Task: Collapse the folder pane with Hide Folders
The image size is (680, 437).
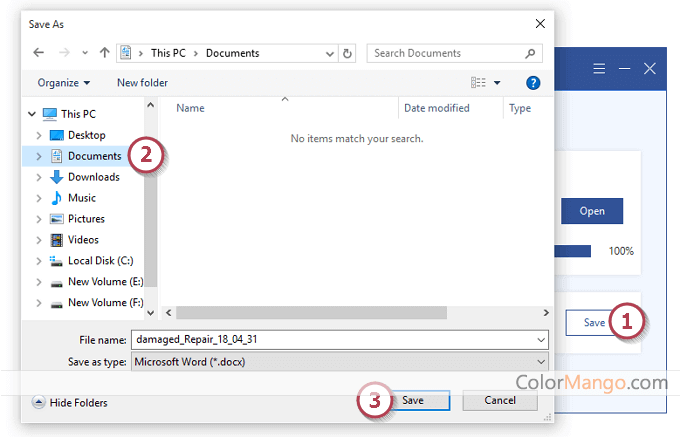Action: pos(70,403)
